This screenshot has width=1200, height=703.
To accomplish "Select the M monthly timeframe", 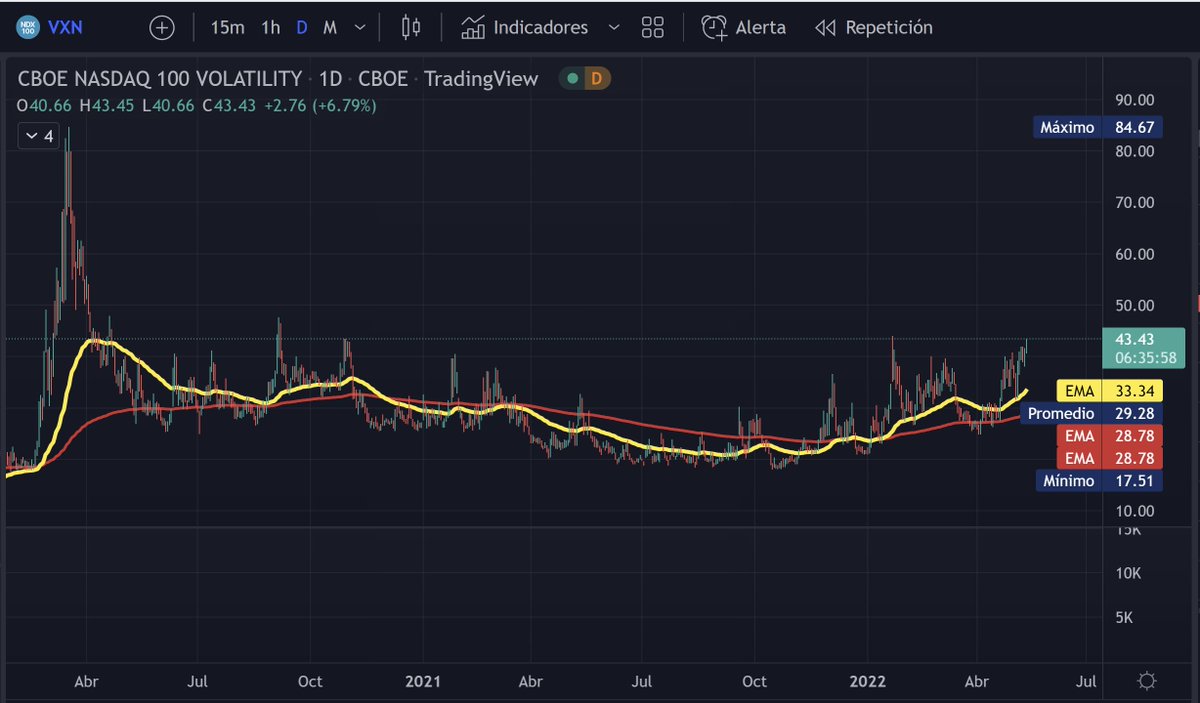I will pyautogui.click(x=329, y=28).
